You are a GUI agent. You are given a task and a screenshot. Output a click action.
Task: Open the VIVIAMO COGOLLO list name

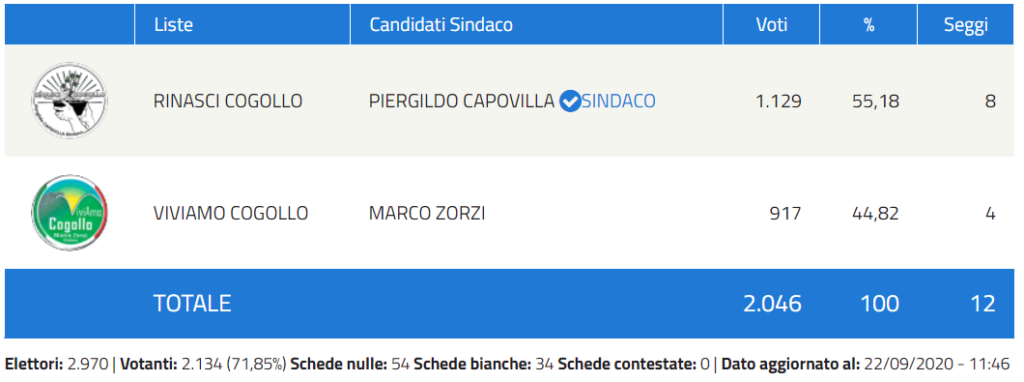(x=231, y=214)
